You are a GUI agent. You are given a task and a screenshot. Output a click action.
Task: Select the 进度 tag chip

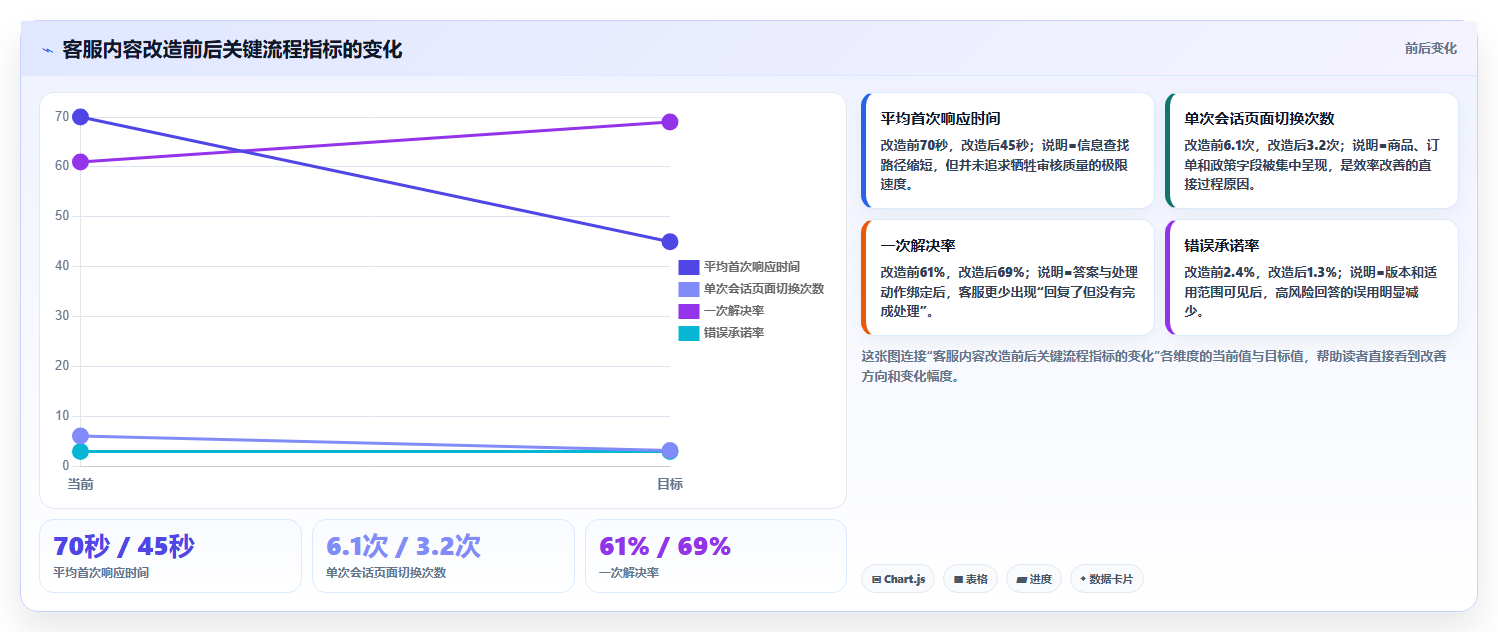(x=1034, y=579)
